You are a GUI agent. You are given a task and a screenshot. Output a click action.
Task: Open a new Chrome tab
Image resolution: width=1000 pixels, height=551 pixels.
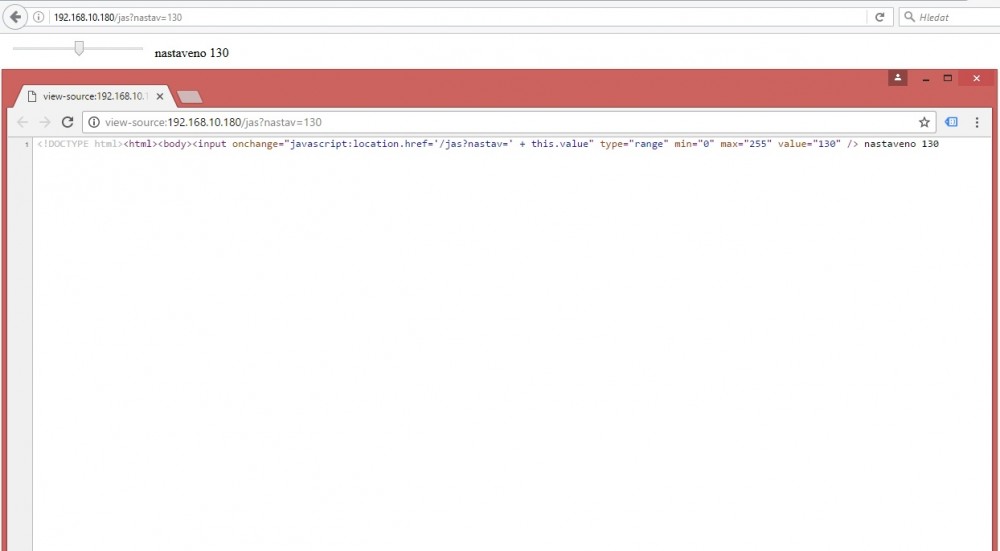pos(190,97)
